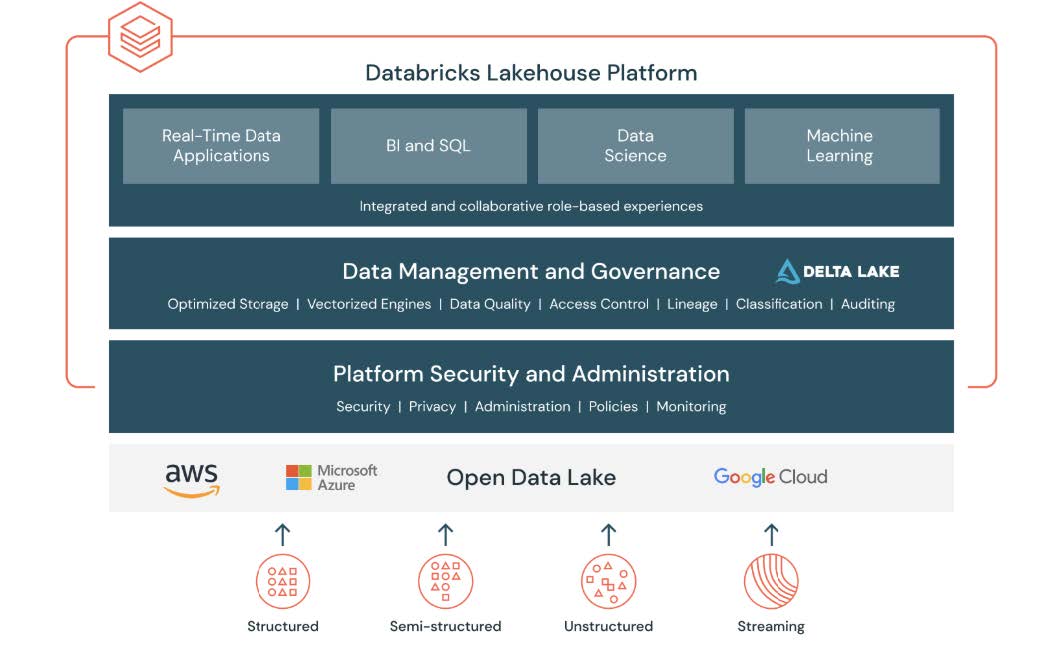Click the AWS logo

point(192,479)
